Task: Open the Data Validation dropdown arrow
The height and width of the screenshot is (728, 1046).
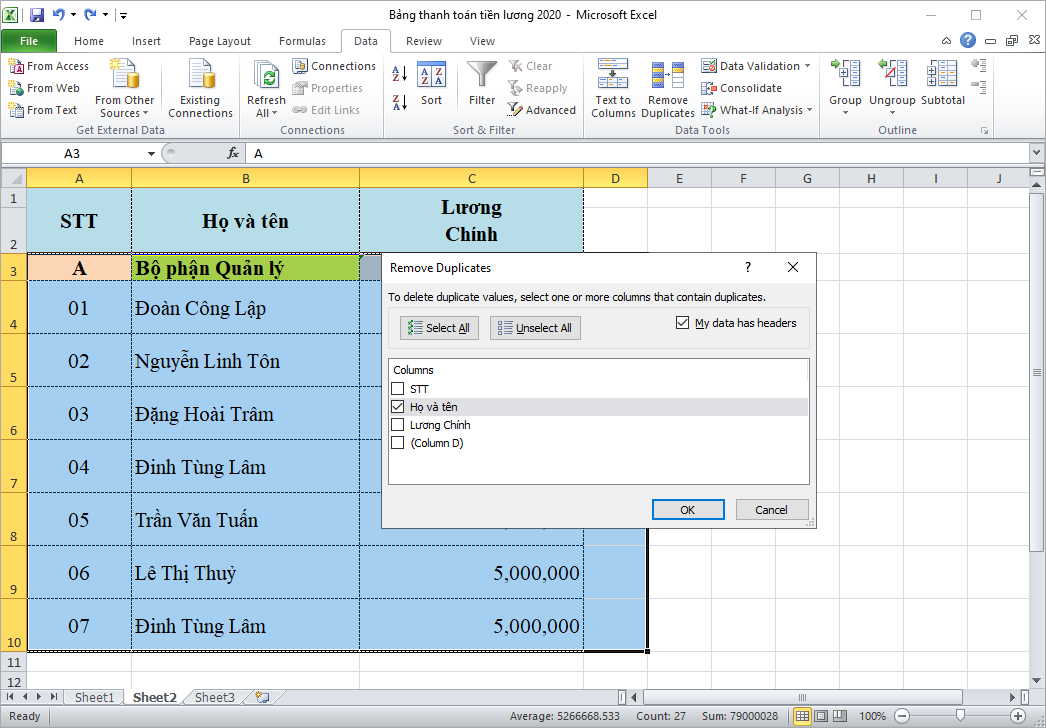Action: (x=810, y=65)
